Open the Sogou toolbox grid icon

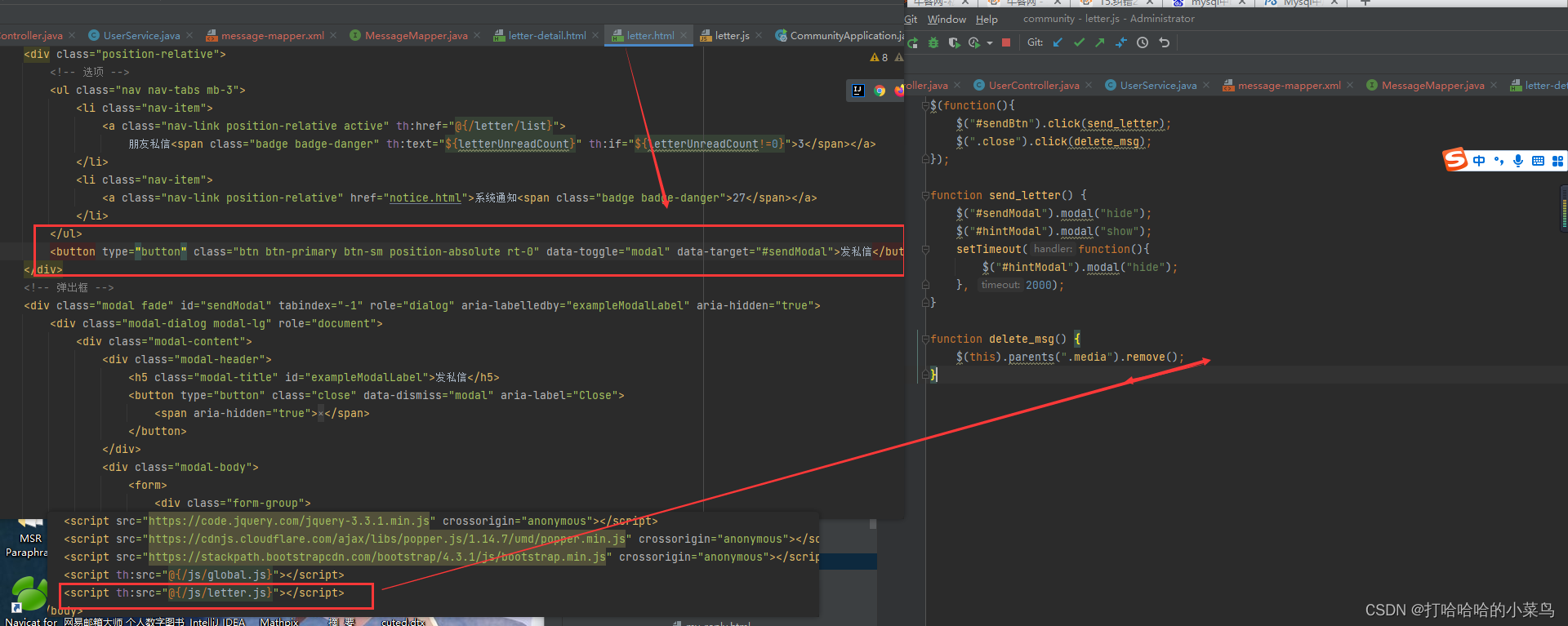(1557, 161)
